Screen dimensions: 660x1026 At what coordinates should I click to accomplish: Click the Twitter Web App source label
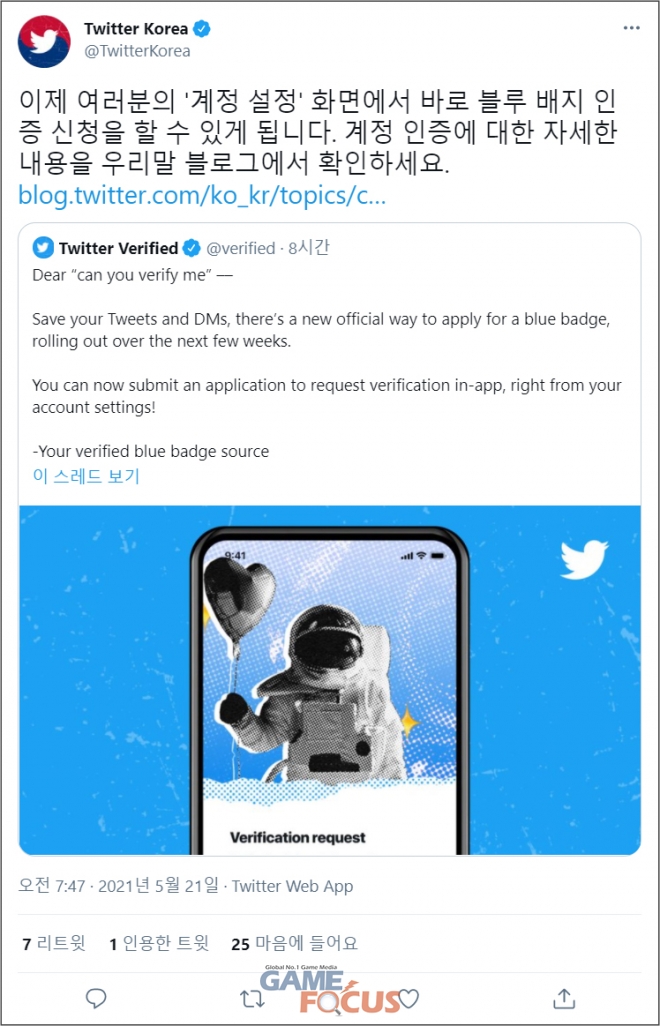point(292,887)
